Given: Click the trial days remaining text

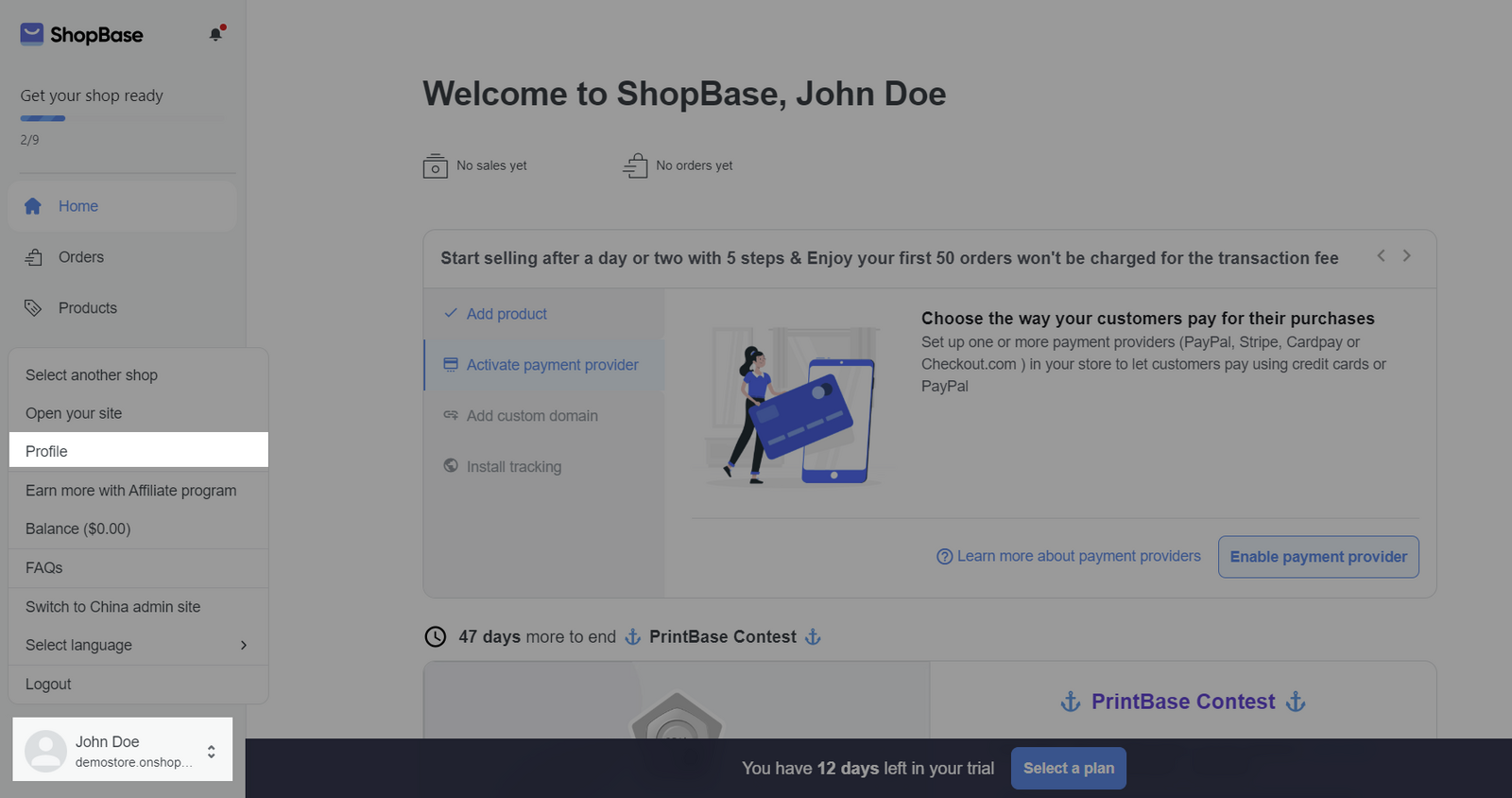Looking at the screenshot, I should [x=868, y=769].
